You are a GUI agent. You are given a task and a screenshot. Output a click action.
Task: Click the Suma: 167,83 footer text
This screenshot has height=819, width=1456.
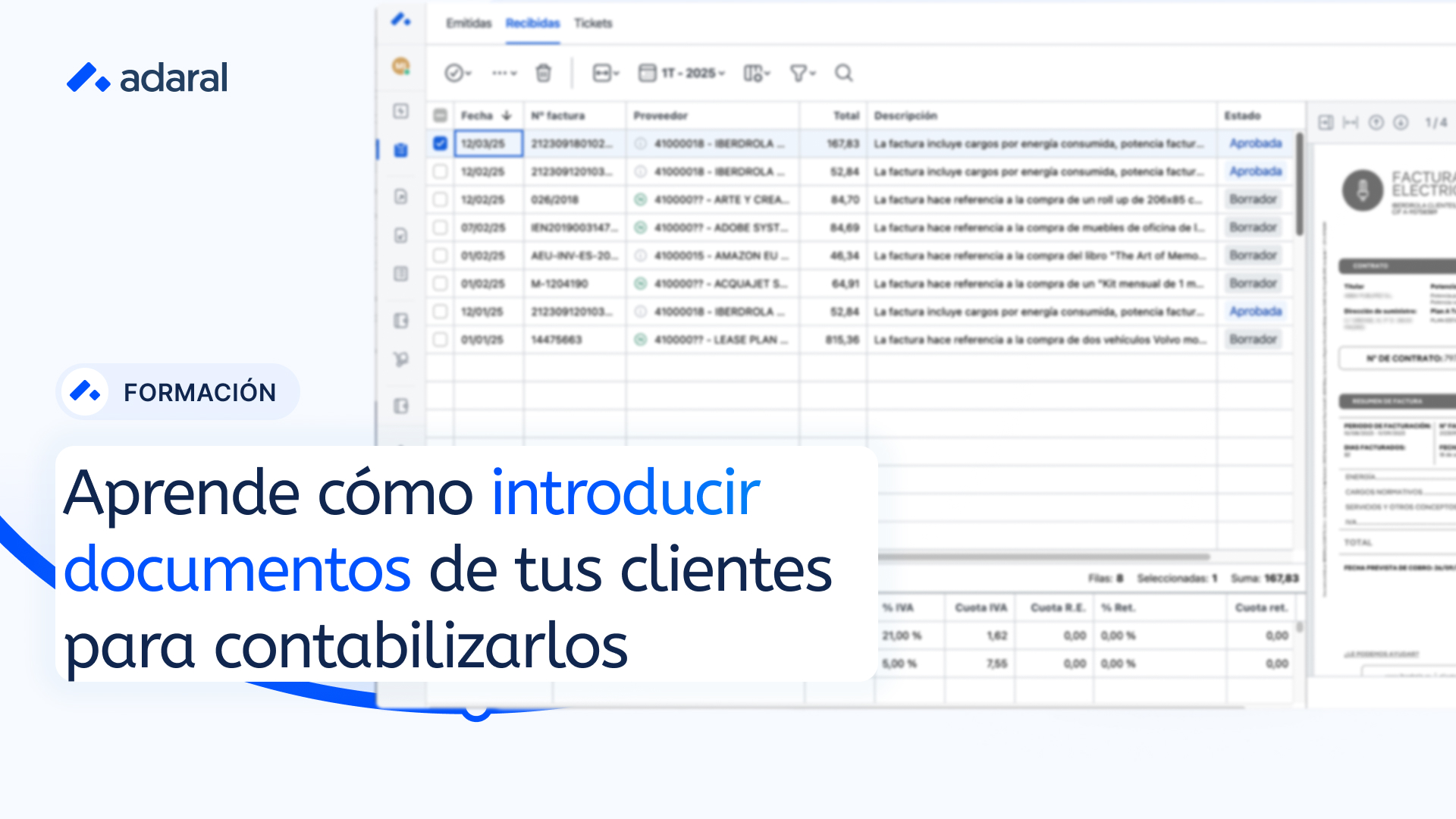[x=1264, y=579]
